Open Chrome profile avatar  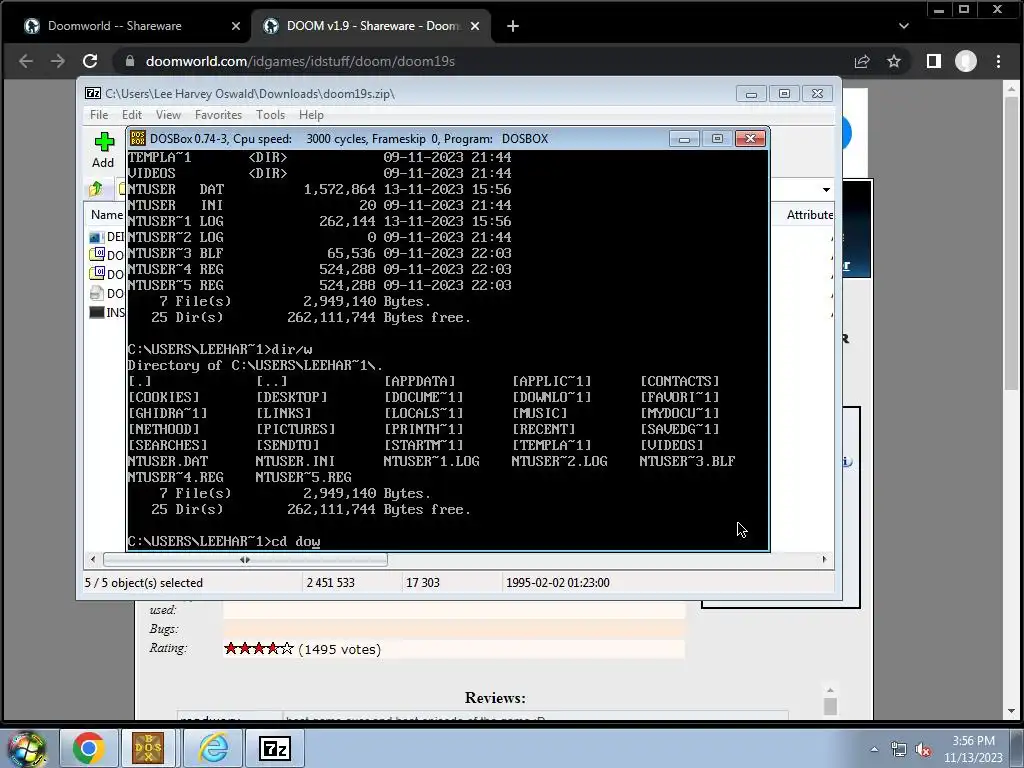click(x=966, y=61)
